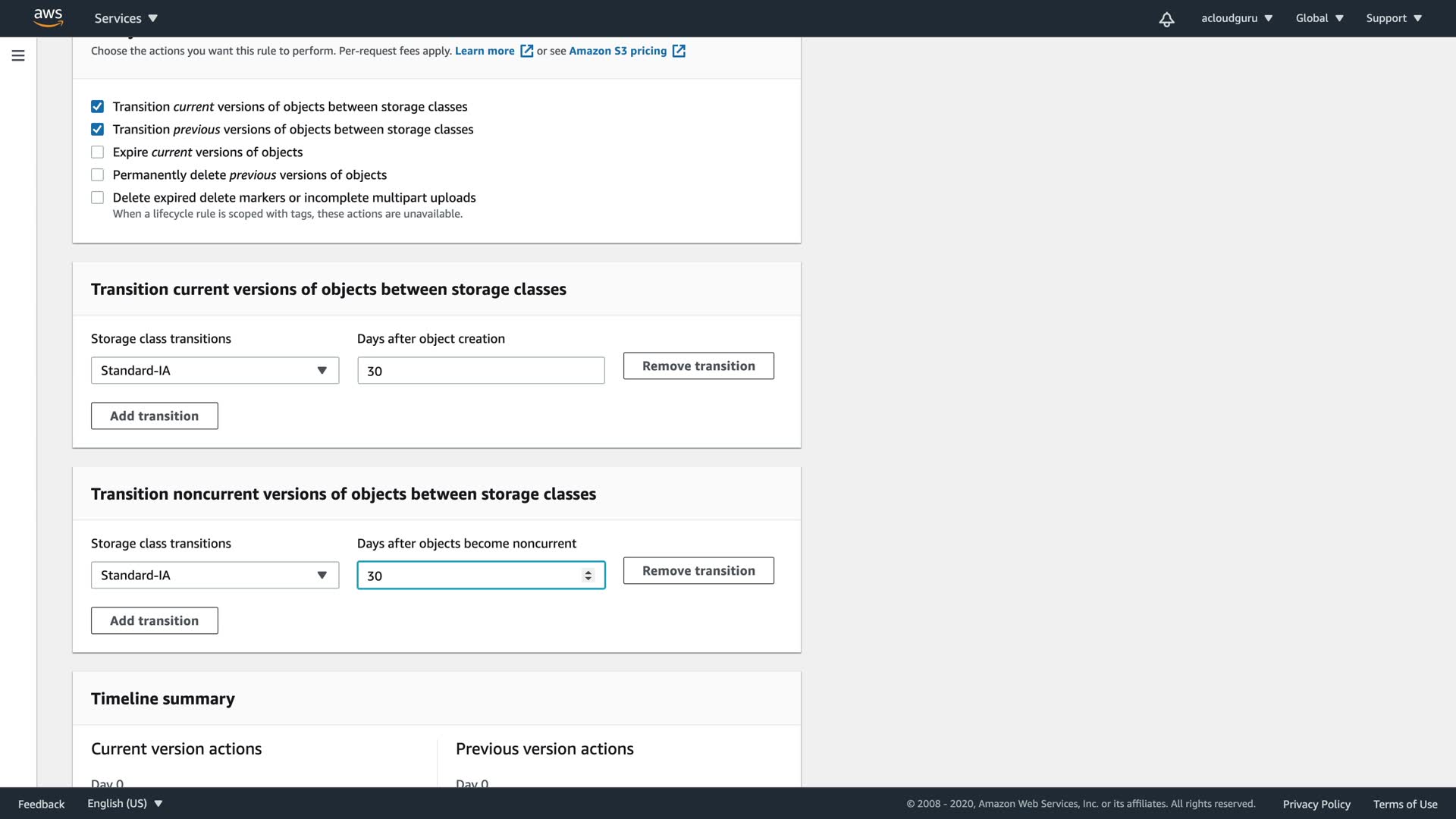Open the hamburger side navigation menu
The height and width of the screenshot is (819, 1456).
[x=18, y=55]
